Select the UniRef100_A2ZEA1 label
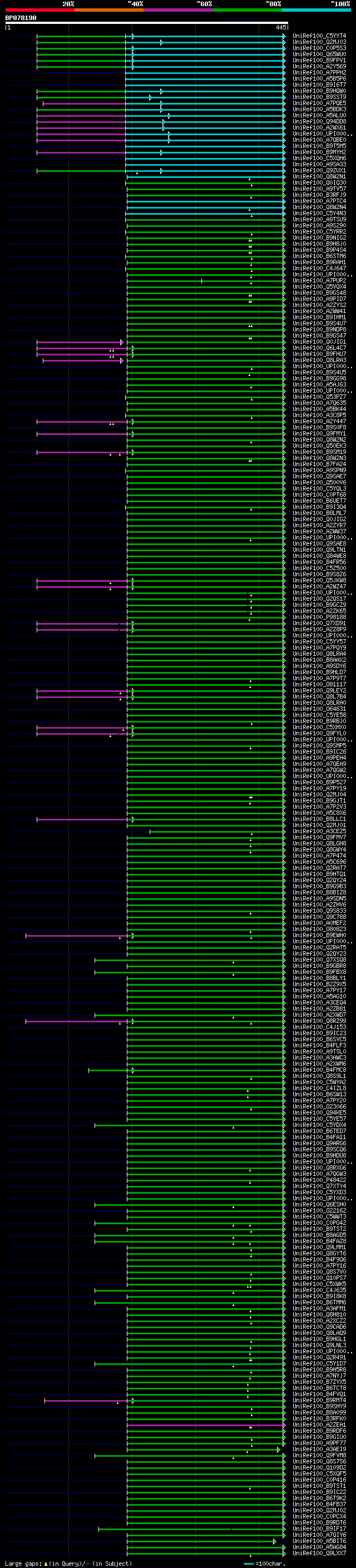 click(319, 1424)
